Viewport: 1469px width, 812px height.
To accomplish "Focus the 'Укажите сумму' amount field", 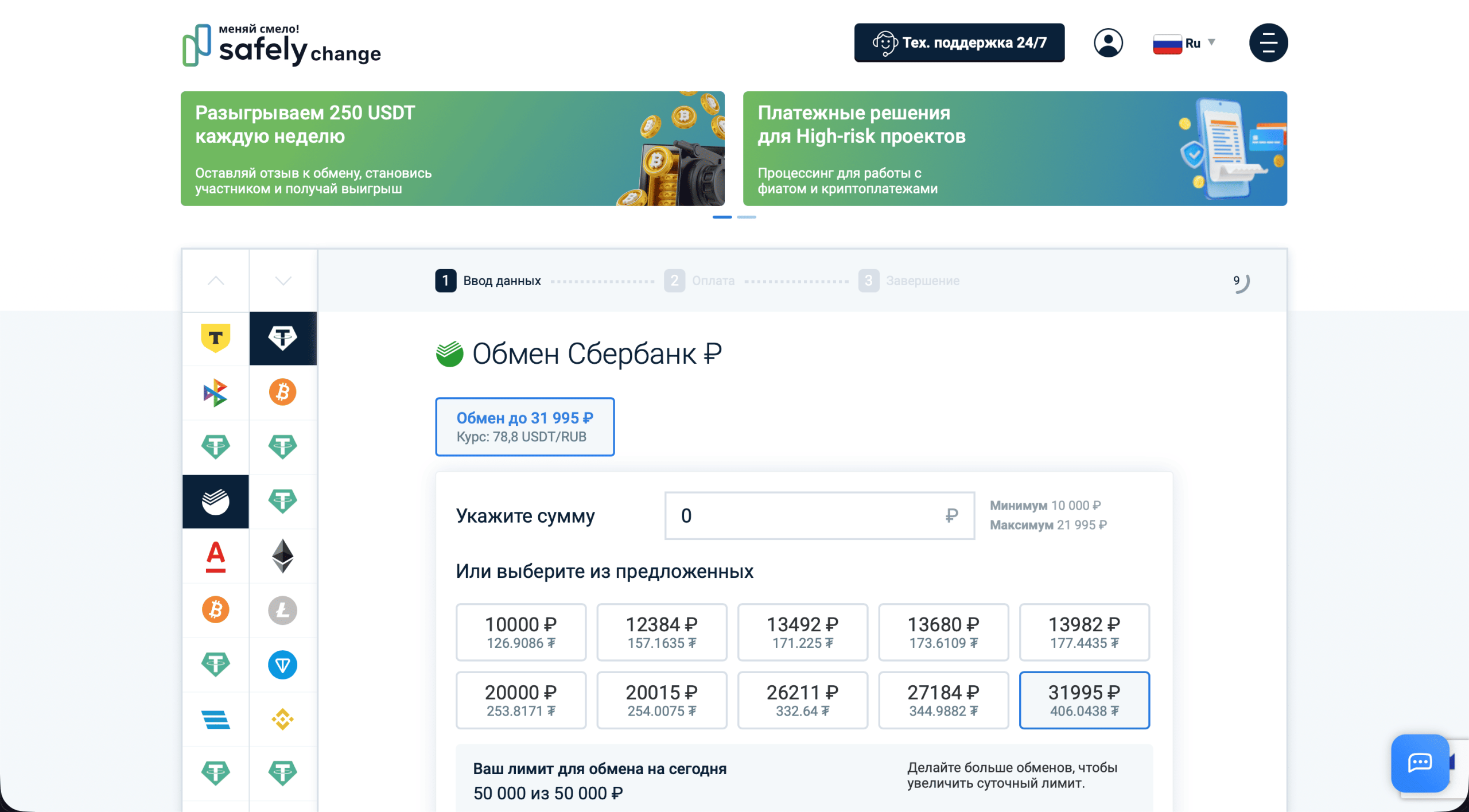I will [x=819, y=516].
